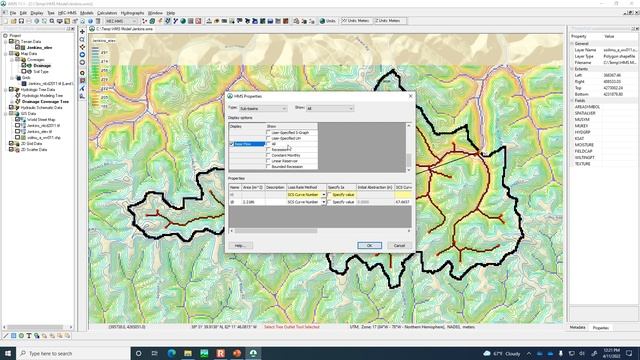Toggle Specify value checkbox for basin 1B
Screen dimensions: 640x360
pyautogui.click(x=329, y=202)
